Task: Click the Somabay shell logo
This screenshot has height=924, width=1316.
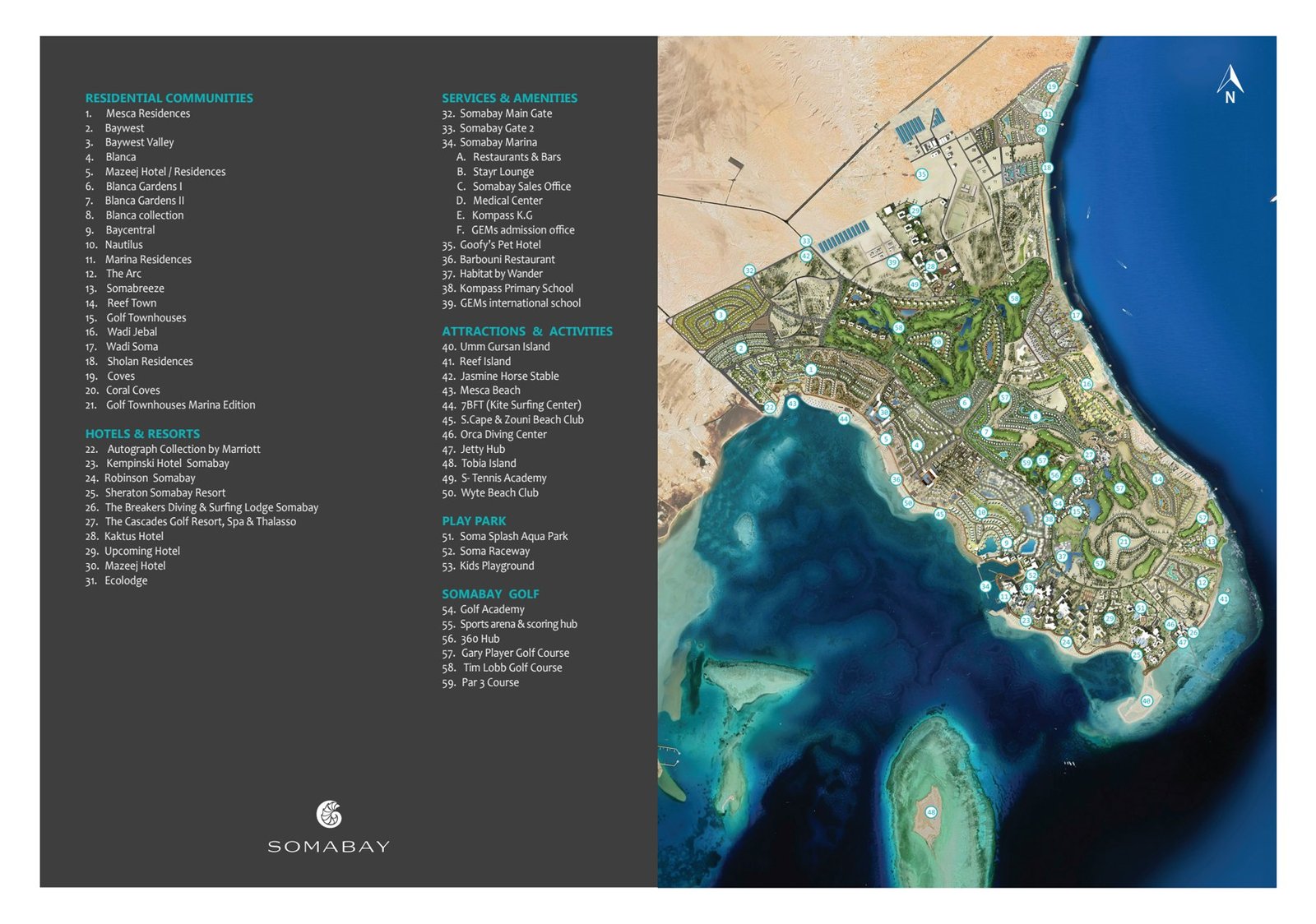Action: (329, 815)
